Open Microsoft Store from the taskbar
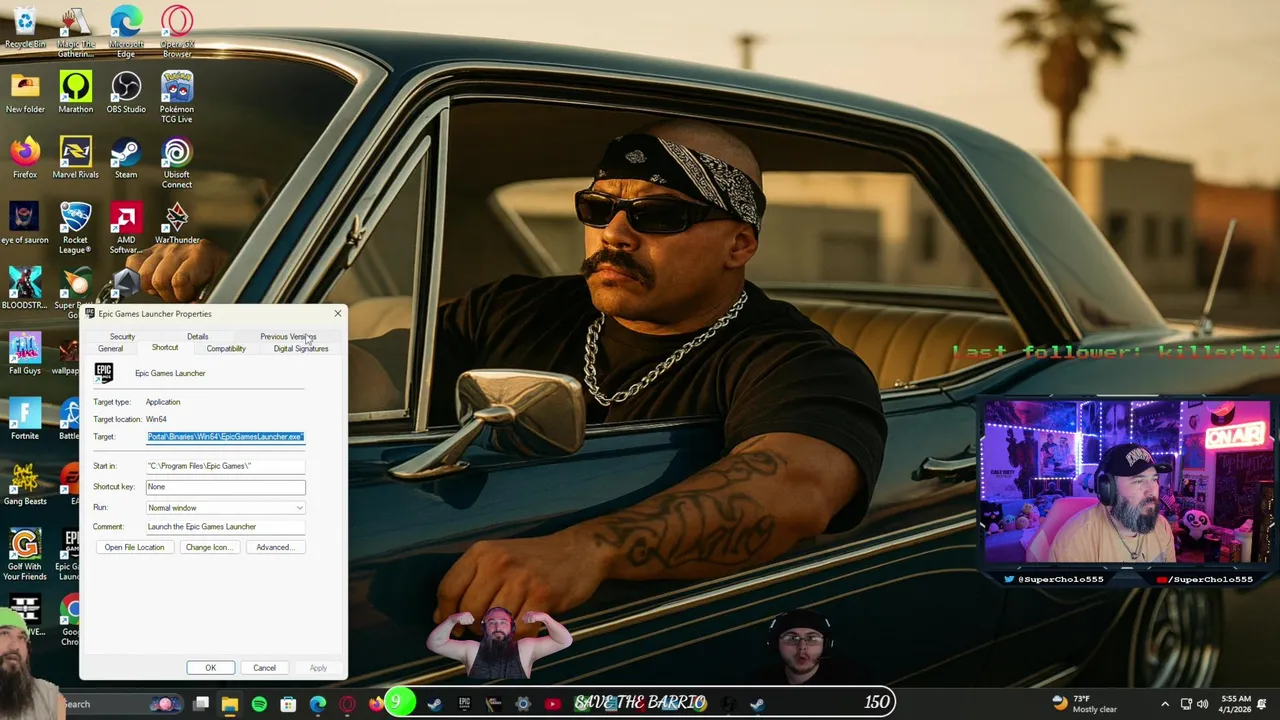 288,704
